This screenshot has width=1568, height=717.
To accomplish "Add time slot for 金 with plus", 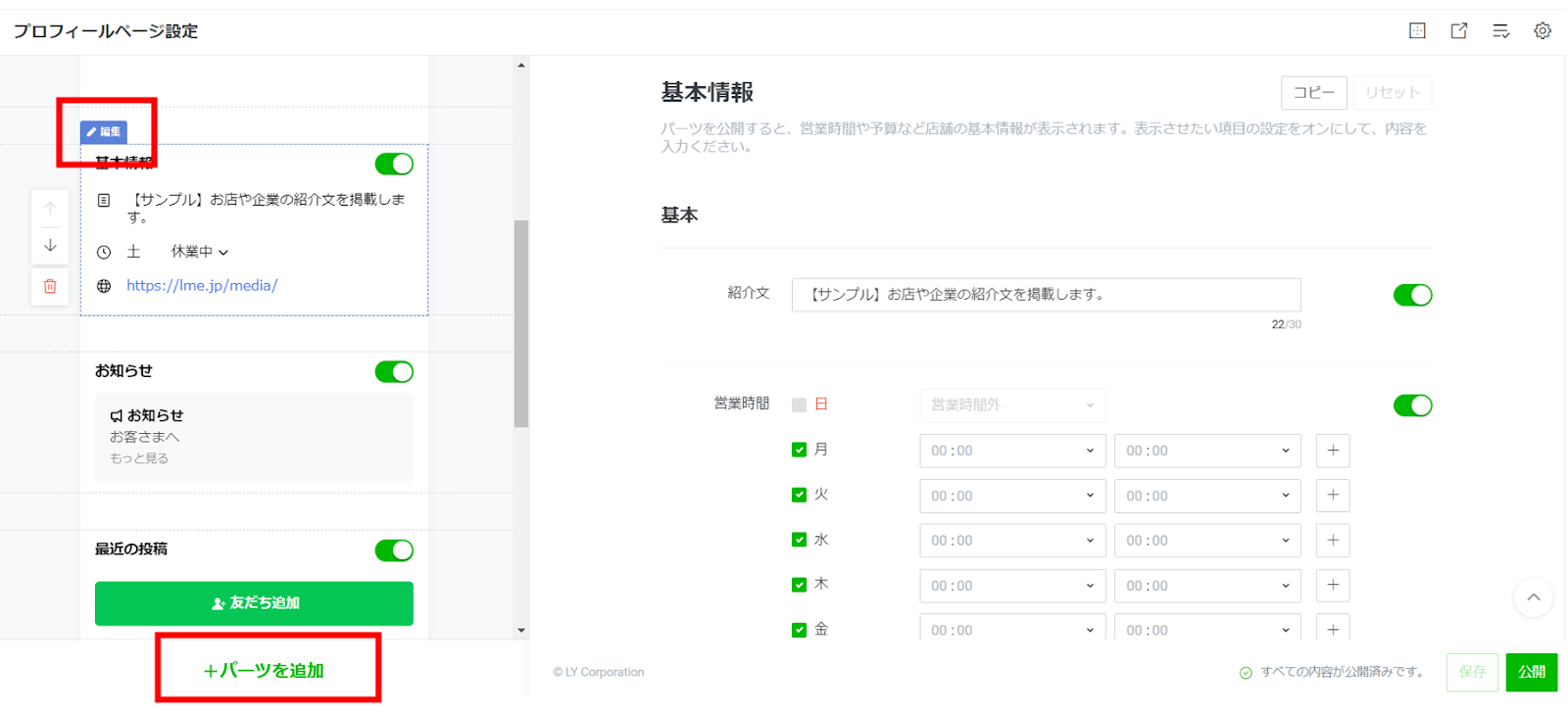I will coord(1333,629).
